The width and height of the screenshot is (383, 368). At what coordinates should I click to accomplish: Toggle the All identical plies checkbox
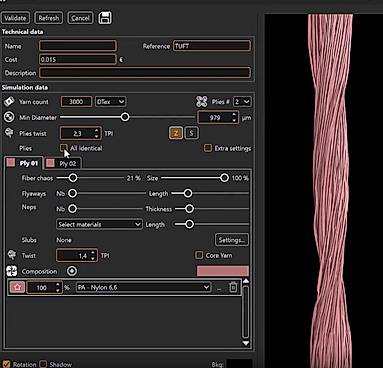63,148
